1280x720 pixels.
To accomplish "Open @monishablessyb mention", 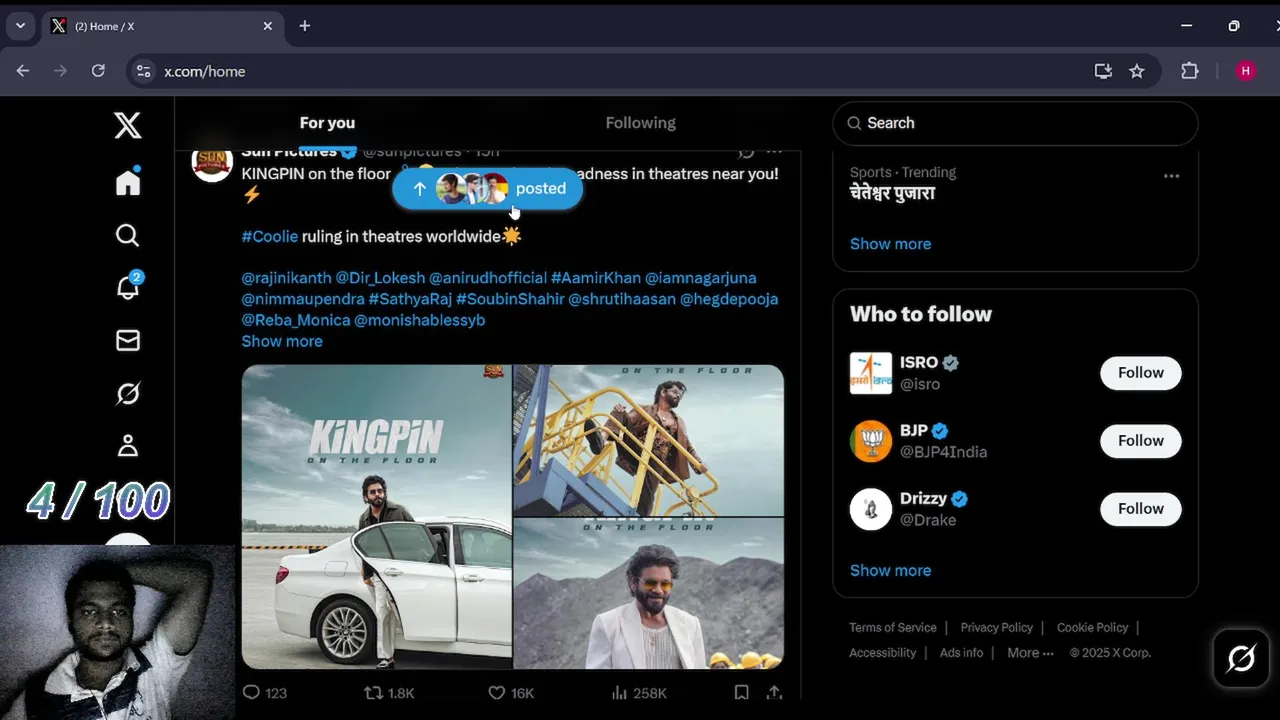I will [x=420, y=320].
